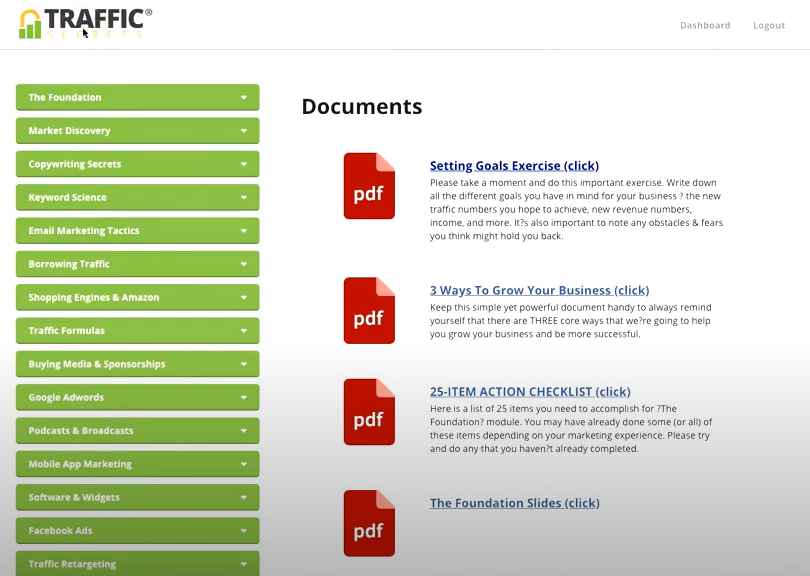Screen dimensions: 810x576
Task: Select Podcasts & Broadcasts module label
Action: click(81, 430)
